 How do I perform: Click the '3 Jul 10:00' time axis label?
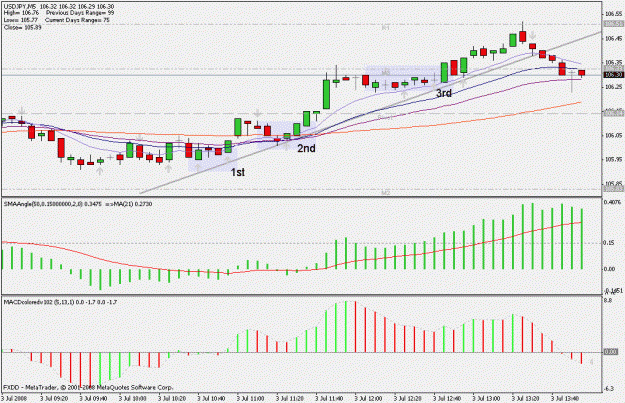click(x=133, y=398)
